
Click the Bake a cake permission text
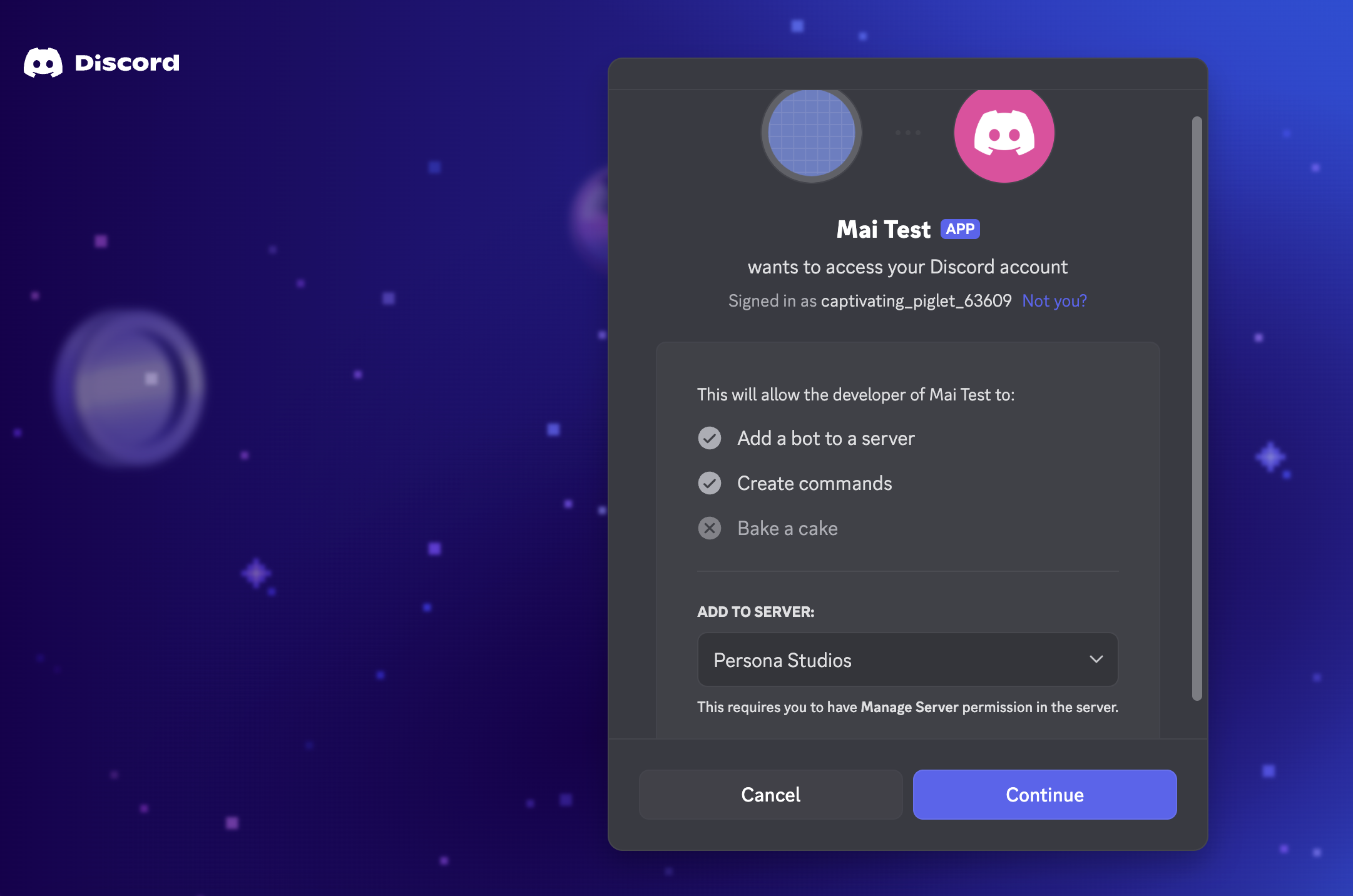[787, 528]
